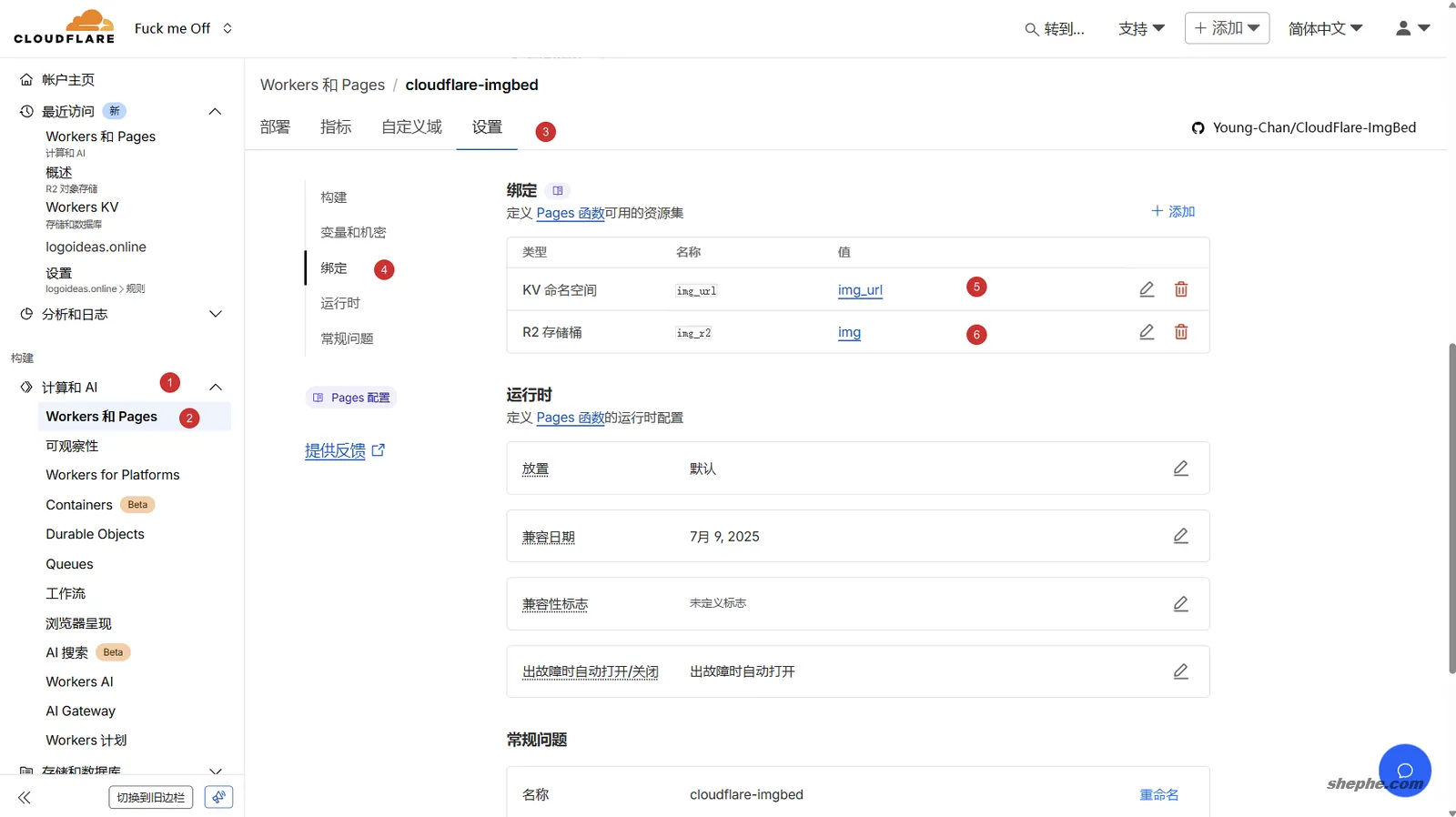Jump to 构建 settings section
This screenshot has height=817, width=1456.
(x=334, y=197)
